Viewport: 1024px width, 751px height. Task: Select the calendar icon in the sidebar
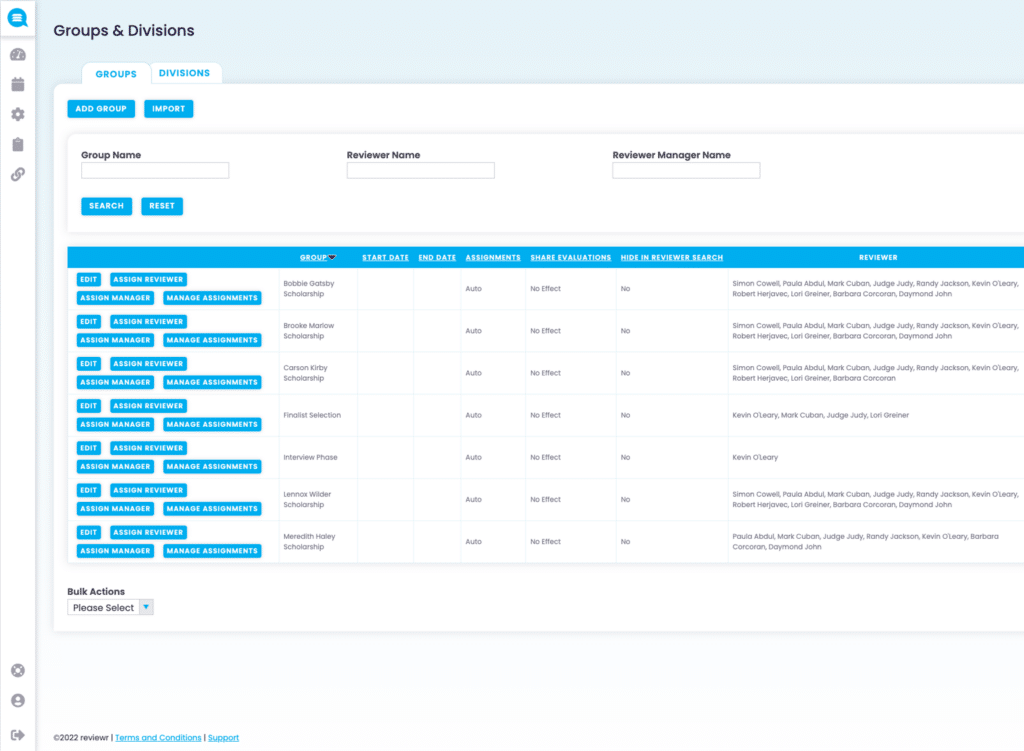pyautogui.click(x=17, y=84)
